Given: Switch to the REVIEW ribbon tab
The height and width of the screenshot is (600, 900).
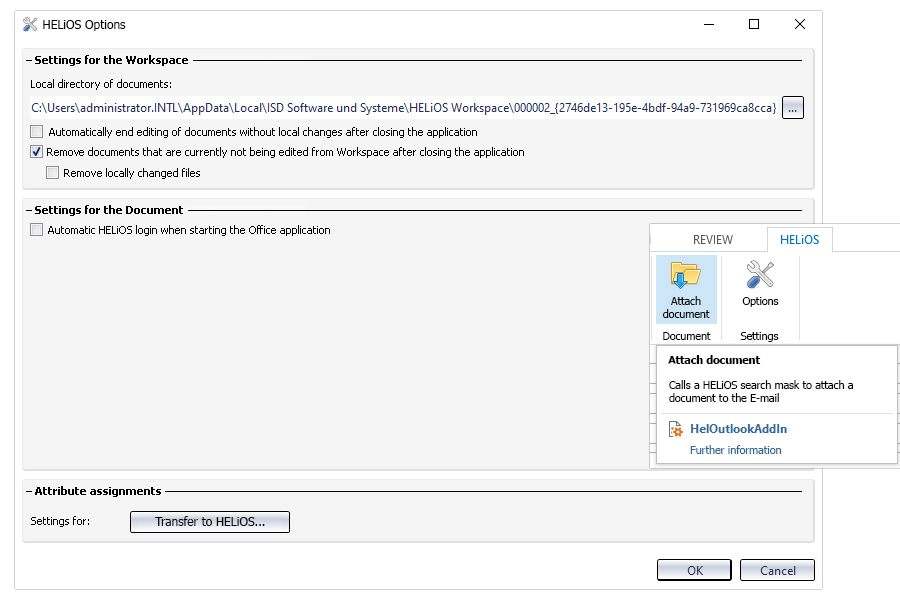Looking at the screenshot, I should point(712,239).
